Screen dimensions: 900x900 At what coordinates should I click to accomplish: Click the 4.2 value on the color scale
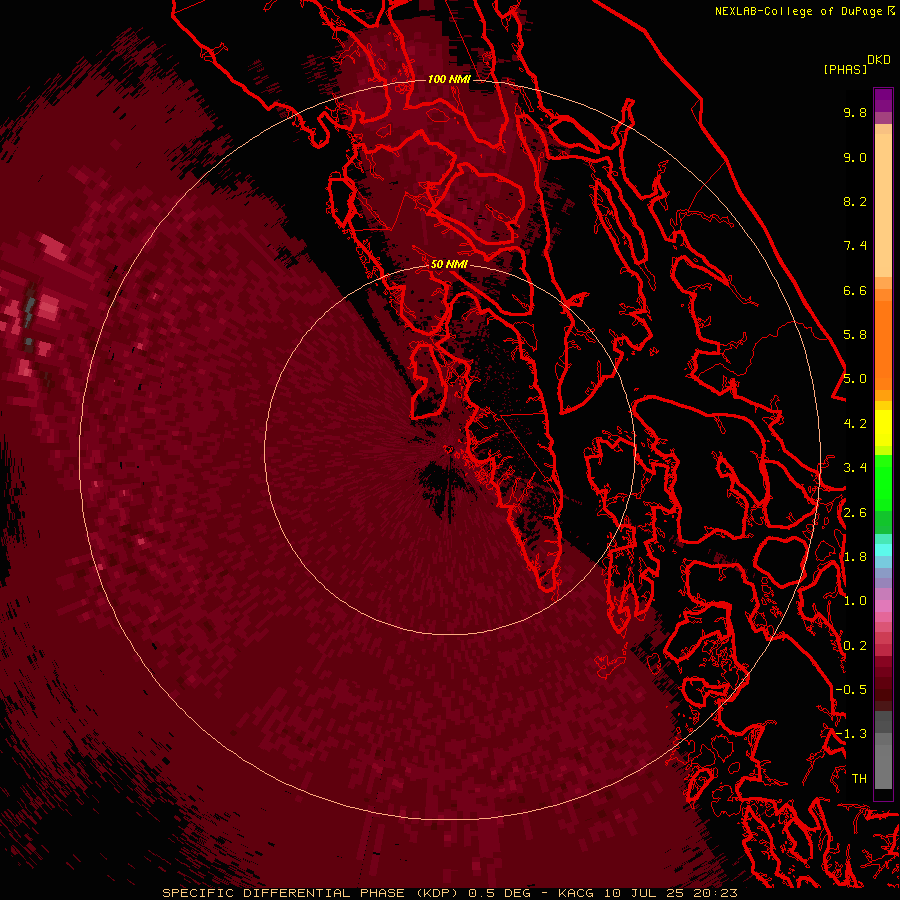(x=855, y=424)
